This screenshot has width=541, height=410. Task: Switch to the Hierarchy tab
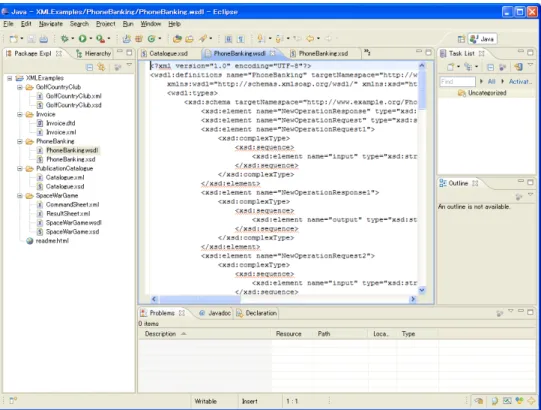[94, 53]
